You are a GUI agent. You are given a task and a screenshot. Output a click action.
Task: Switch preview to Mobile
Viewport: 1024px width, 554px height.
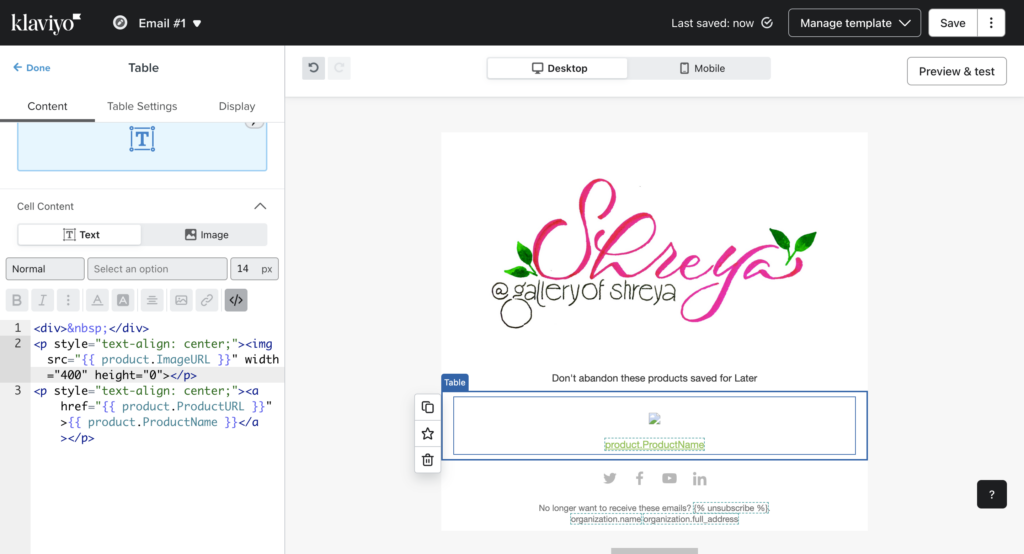coord(701,68)
